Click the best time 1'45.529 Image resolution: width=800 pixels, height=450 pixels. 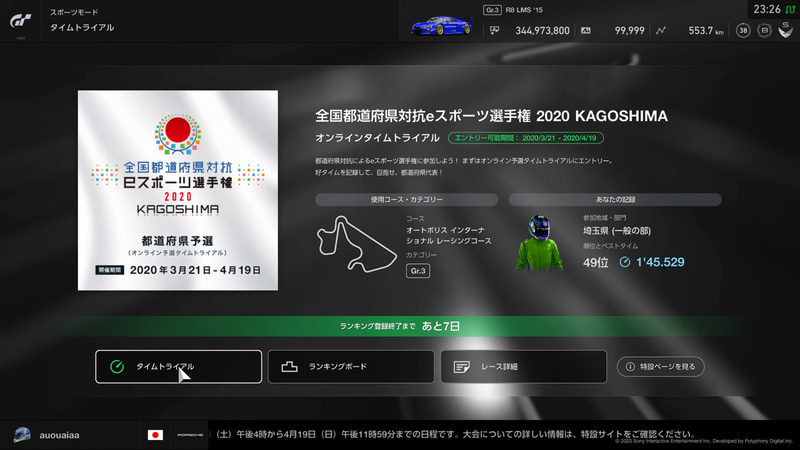tap(660, 262)
